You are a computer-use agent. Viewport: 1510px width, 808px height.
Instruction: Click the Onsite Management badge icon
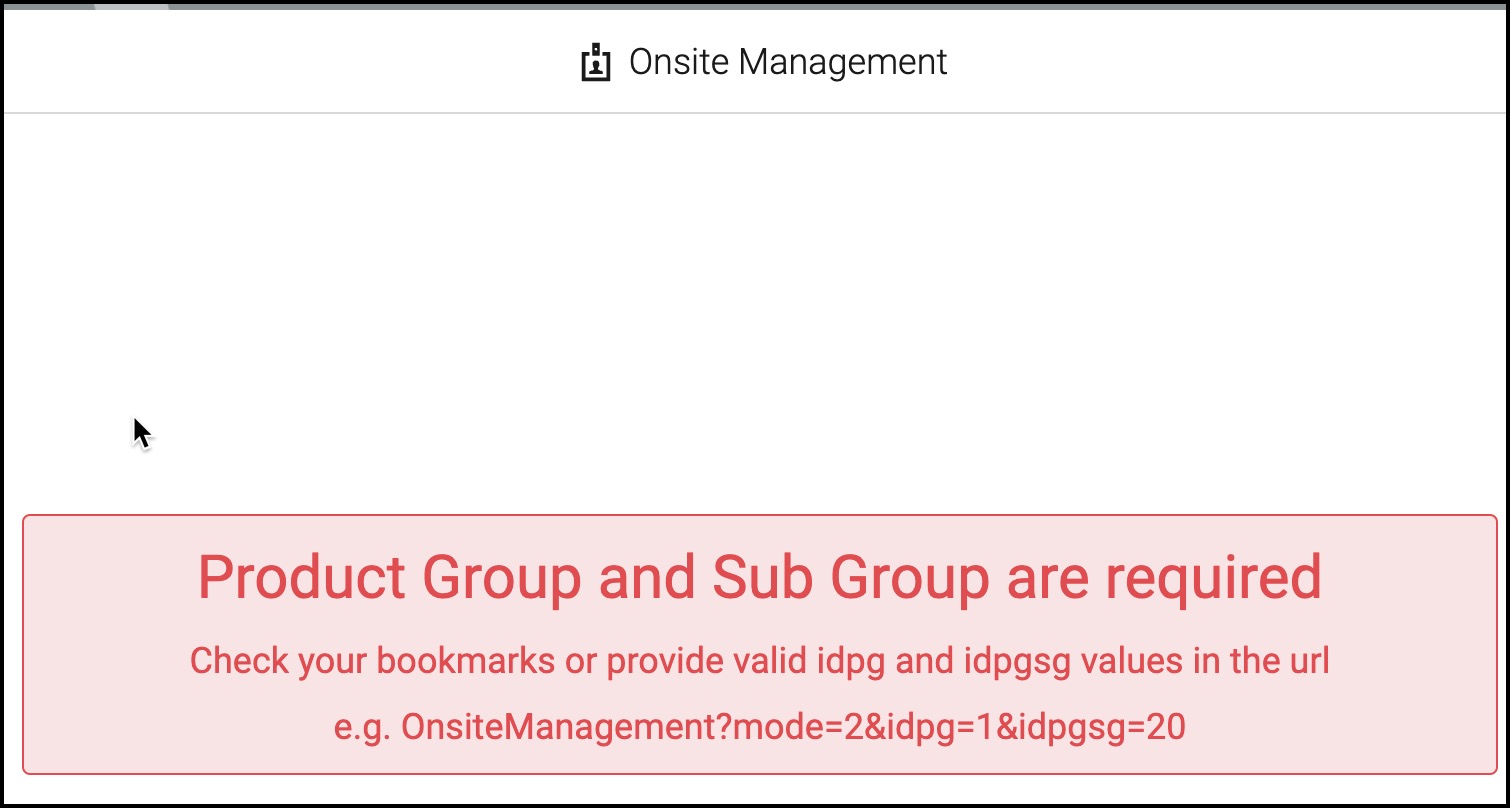click(596, 62)
